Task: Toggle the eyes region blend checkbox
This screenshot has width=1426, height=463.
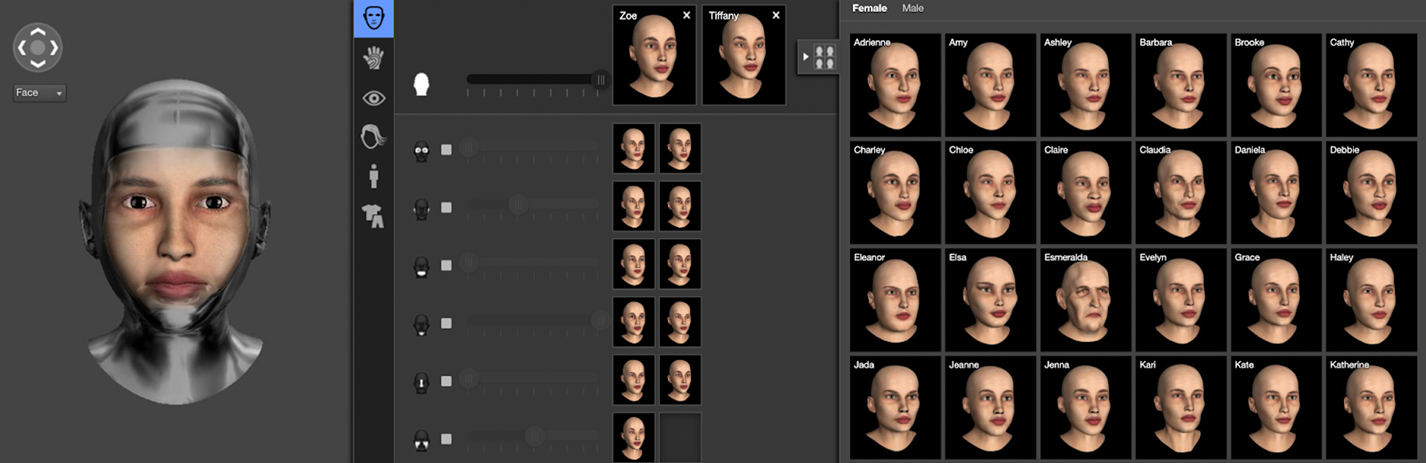Action: point(446,149)
